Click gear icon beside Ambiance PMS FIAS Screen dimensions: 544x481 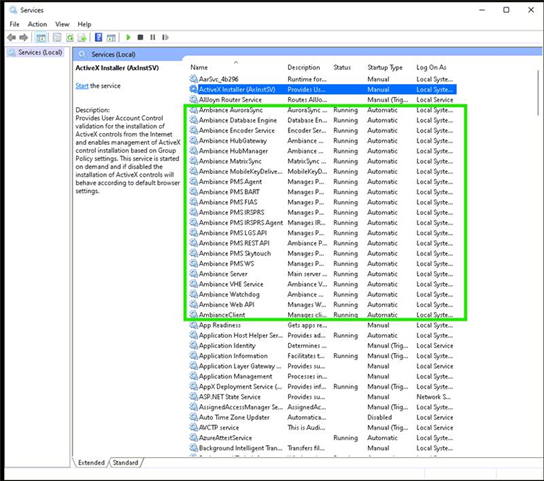[194, 202]
